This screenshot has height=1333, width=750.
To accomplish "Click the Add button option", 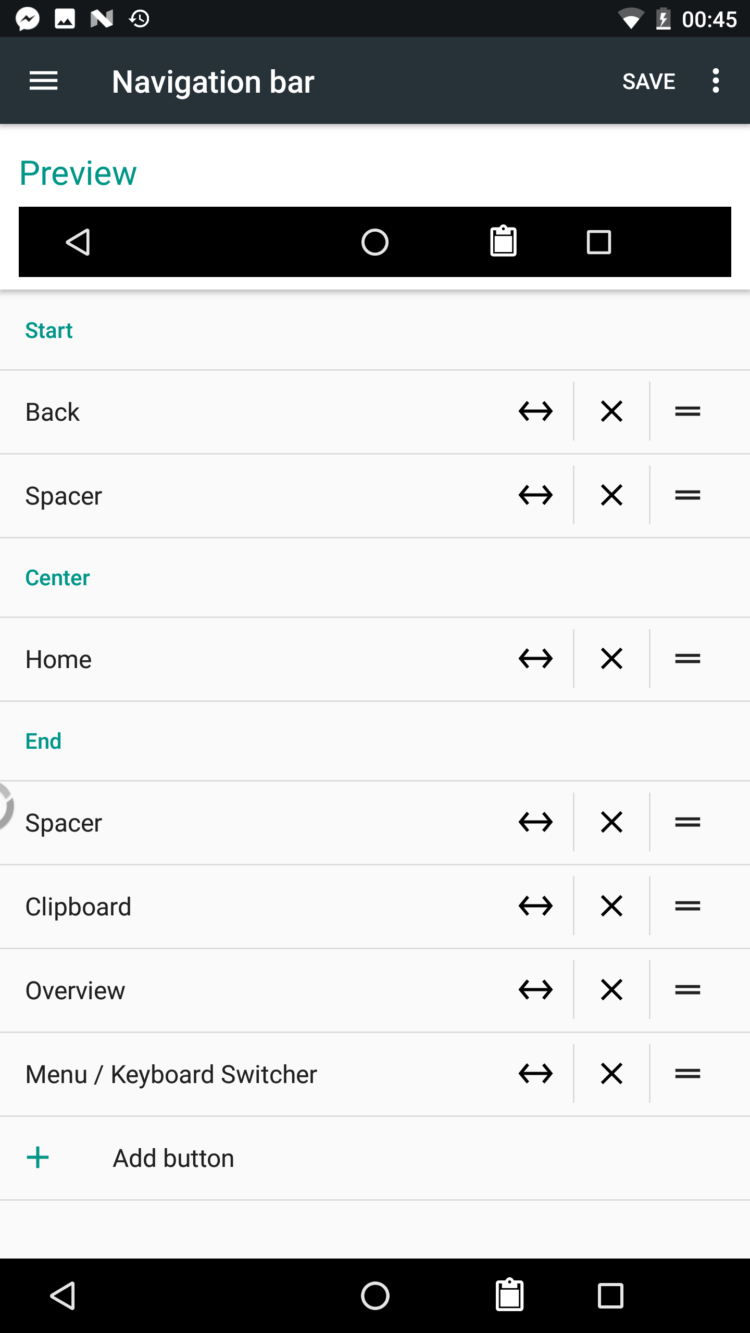I will [173, 1157].
